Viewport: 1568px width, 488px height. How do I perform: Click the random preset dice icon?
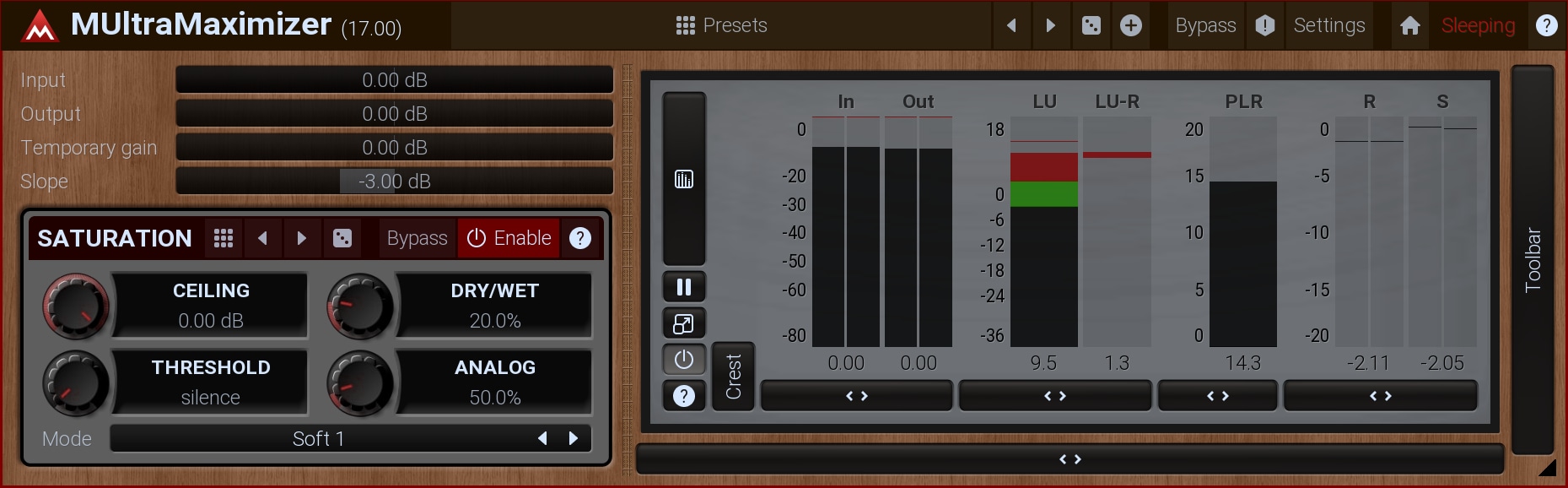coord(1091,25)
